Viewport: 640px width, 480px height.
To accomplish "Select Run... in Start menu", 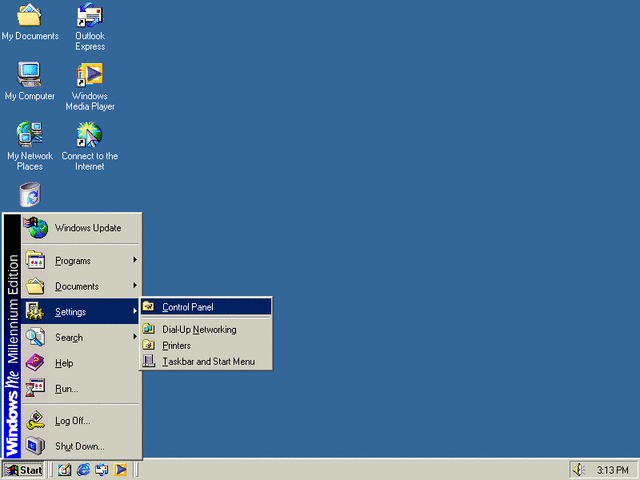I will pyautogui.click(x=81, y=389).
